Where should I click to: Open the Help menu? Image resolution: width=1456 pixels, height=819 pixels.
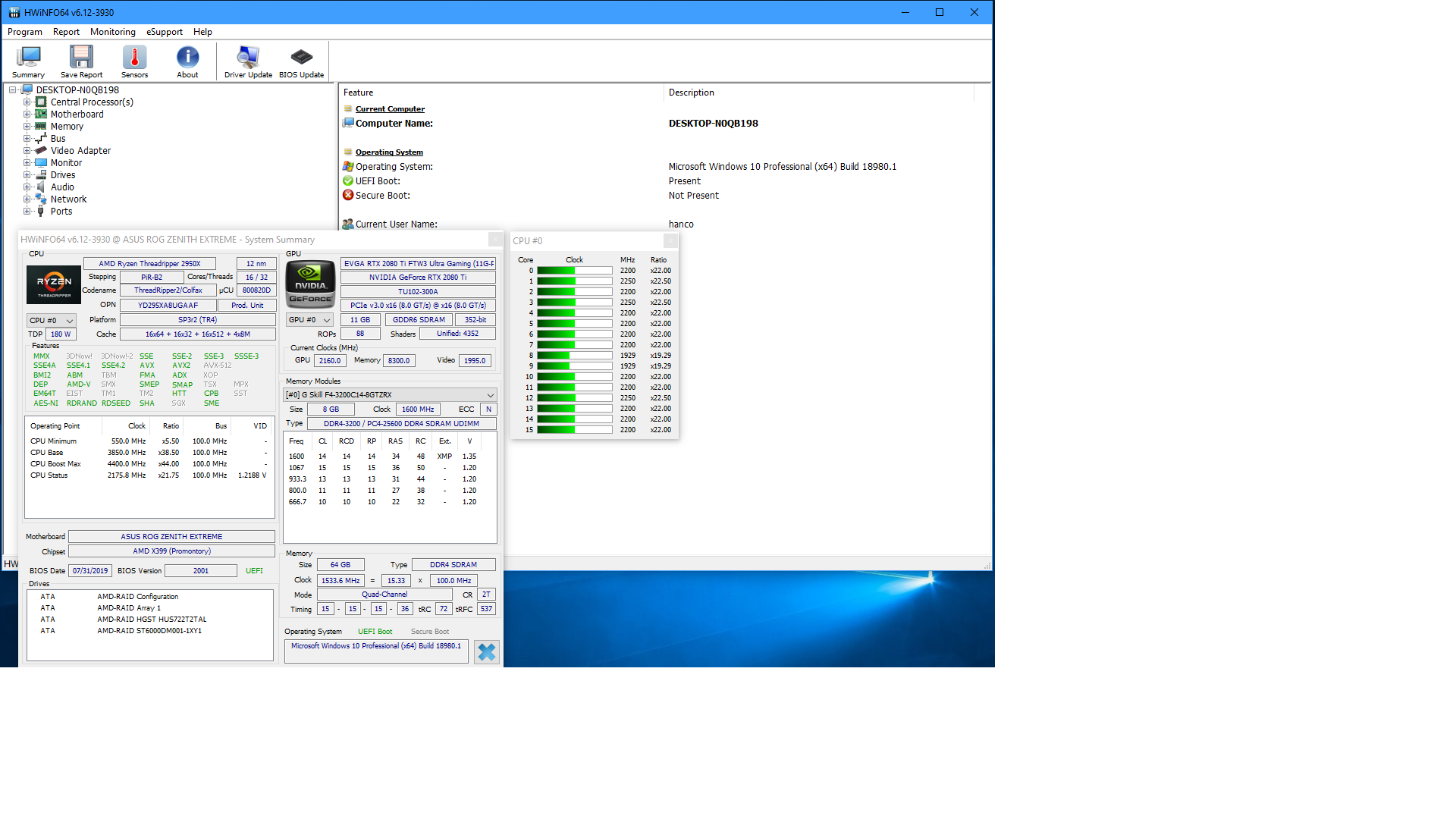pos(202,32)
